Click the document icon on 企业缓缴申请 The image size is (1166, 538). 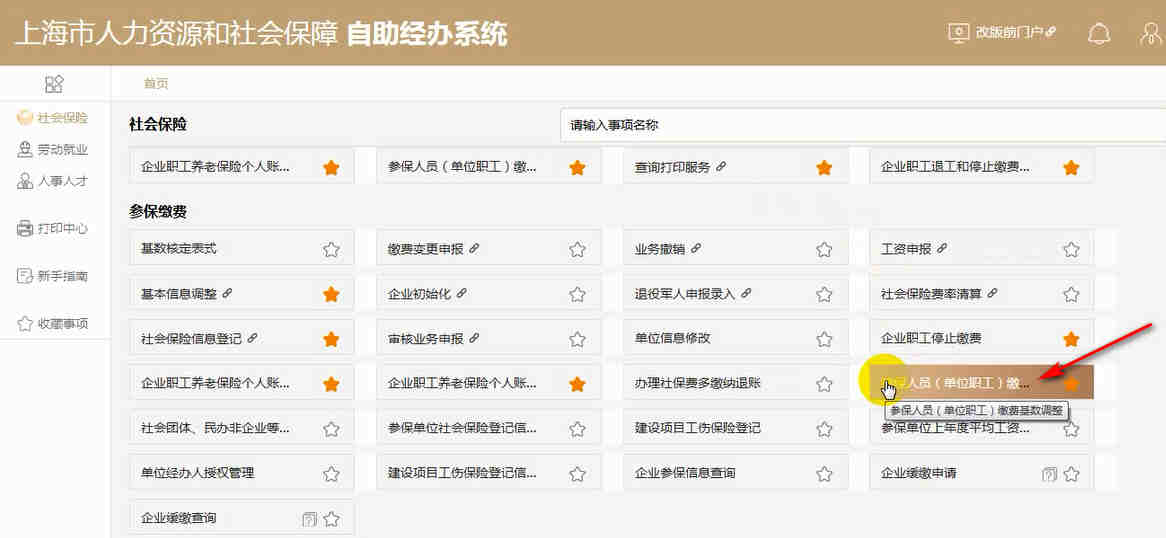click(1049, 474)
